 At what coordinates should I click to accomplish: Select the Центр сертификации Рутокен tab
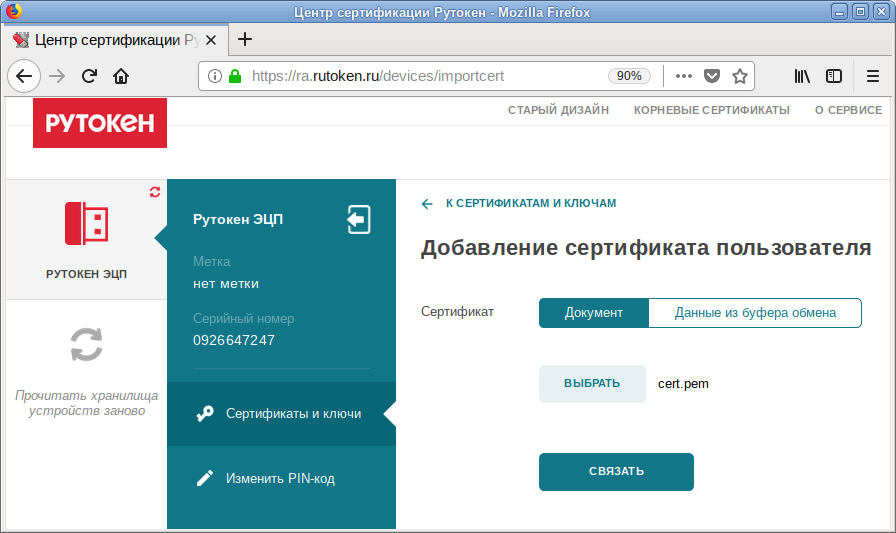click(114, 40)
